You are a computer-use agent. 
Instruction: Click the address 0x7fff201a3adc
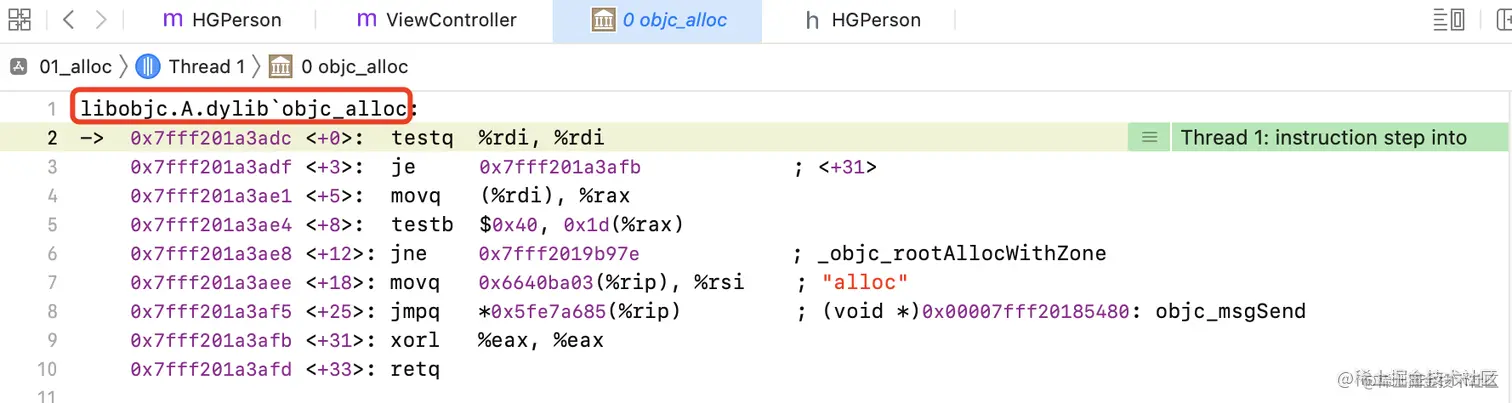[x=213, y=138]
